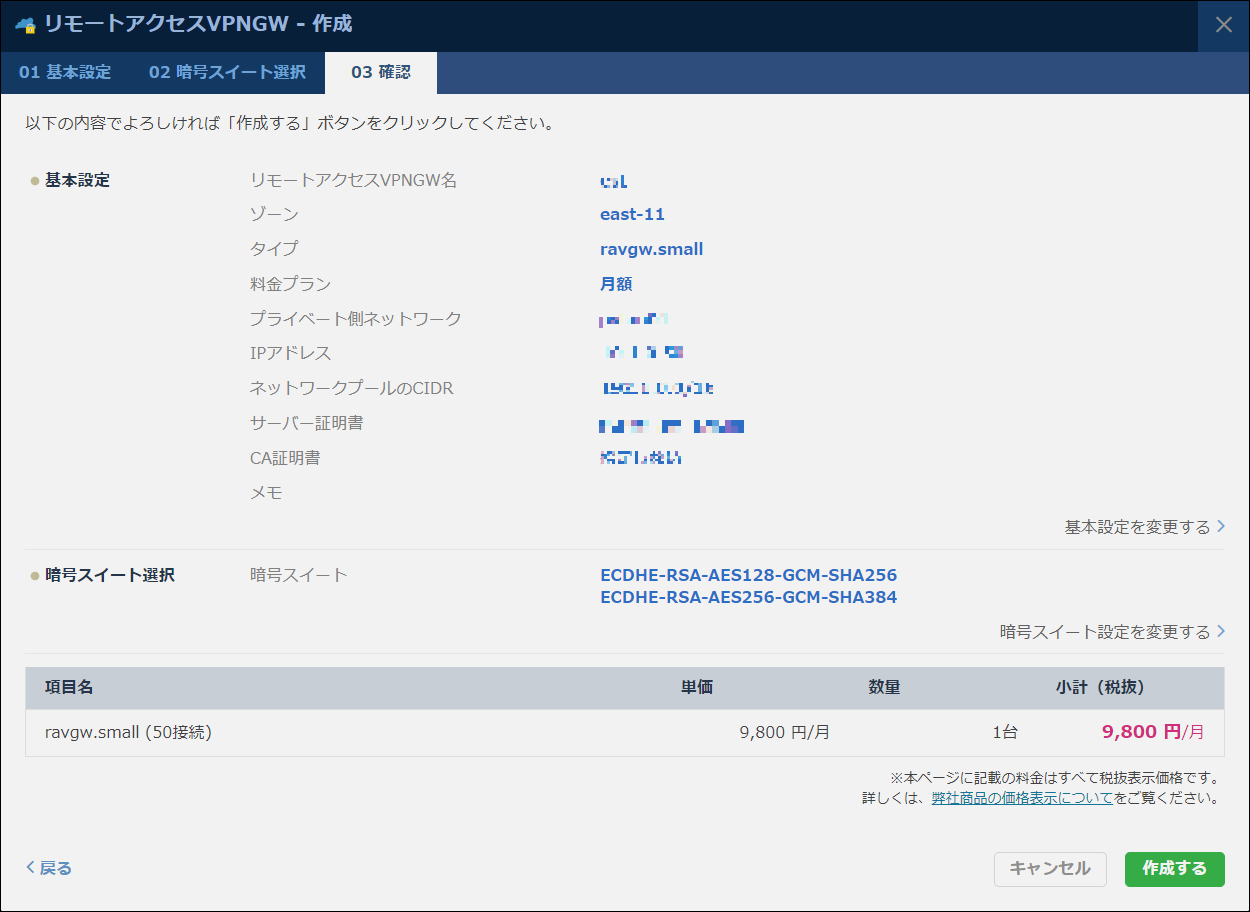The height and width of the screenshot is (912, 1250).
Task: Click the 小計（税抜） column header
Action: point(1099,687)
